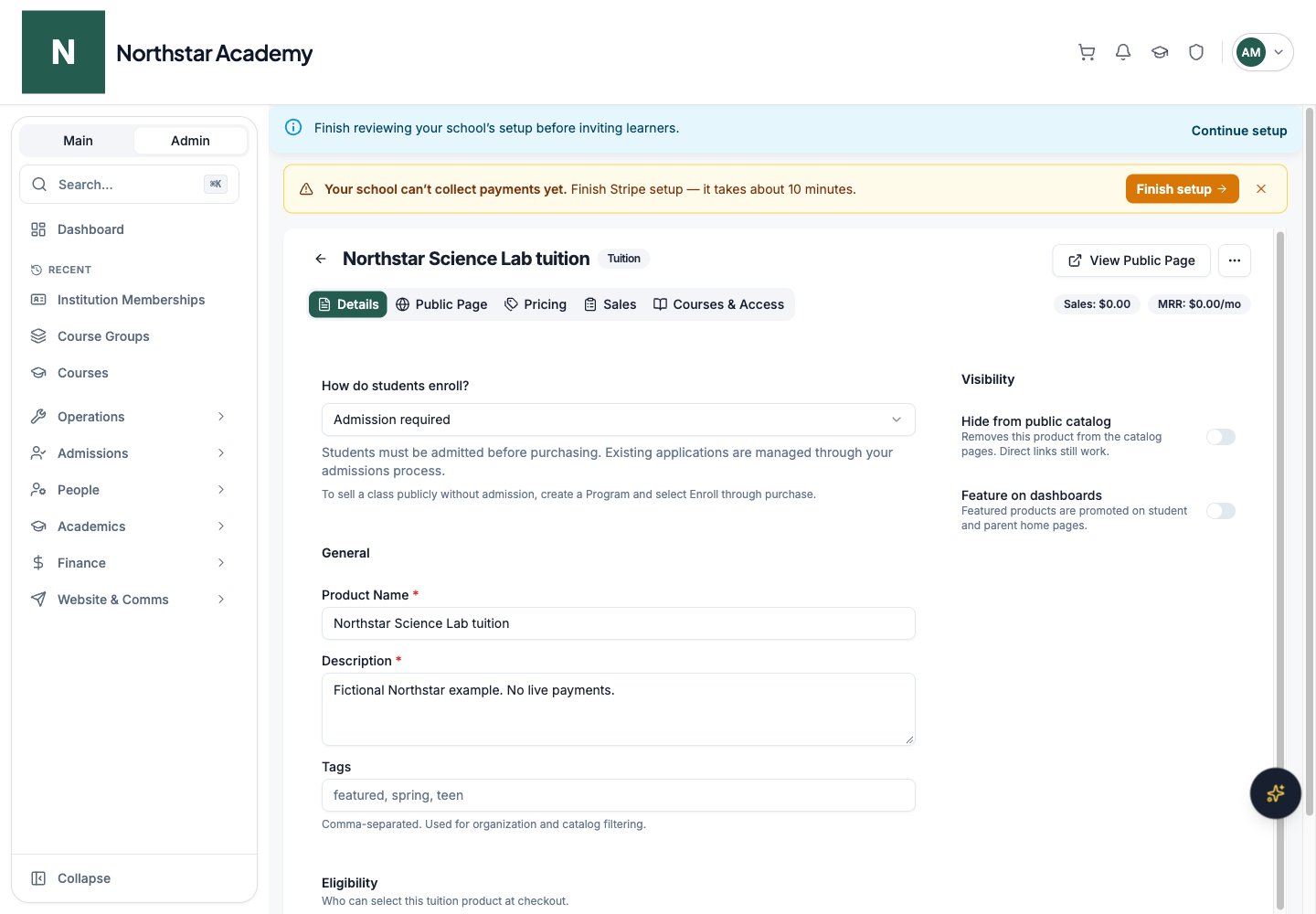Enable Feature on dashboards switch
This screenshot has width=1316, height=914.
coord(1221,511)
